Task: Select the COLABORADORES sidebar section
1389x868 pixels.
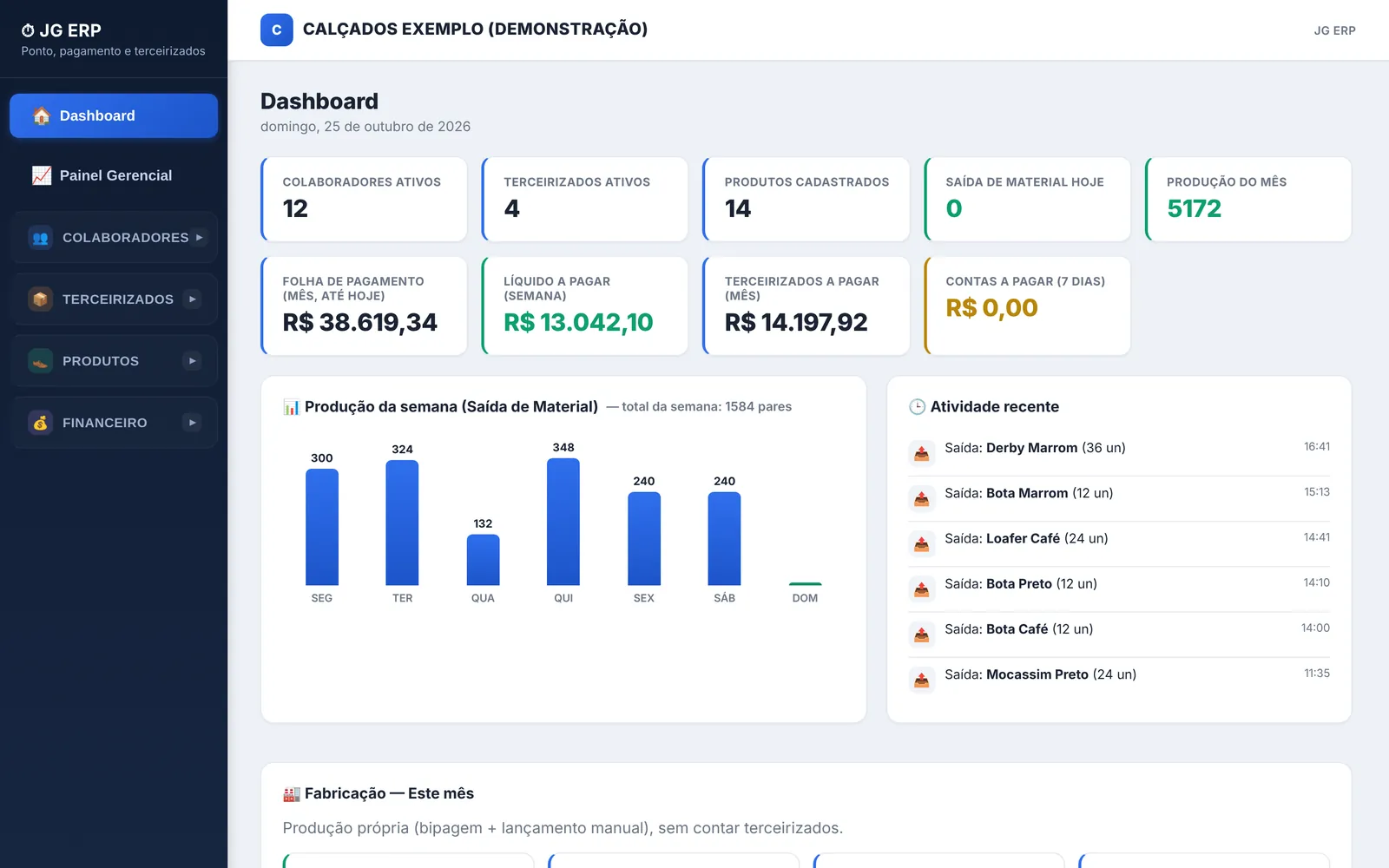Action: [114, 237]
